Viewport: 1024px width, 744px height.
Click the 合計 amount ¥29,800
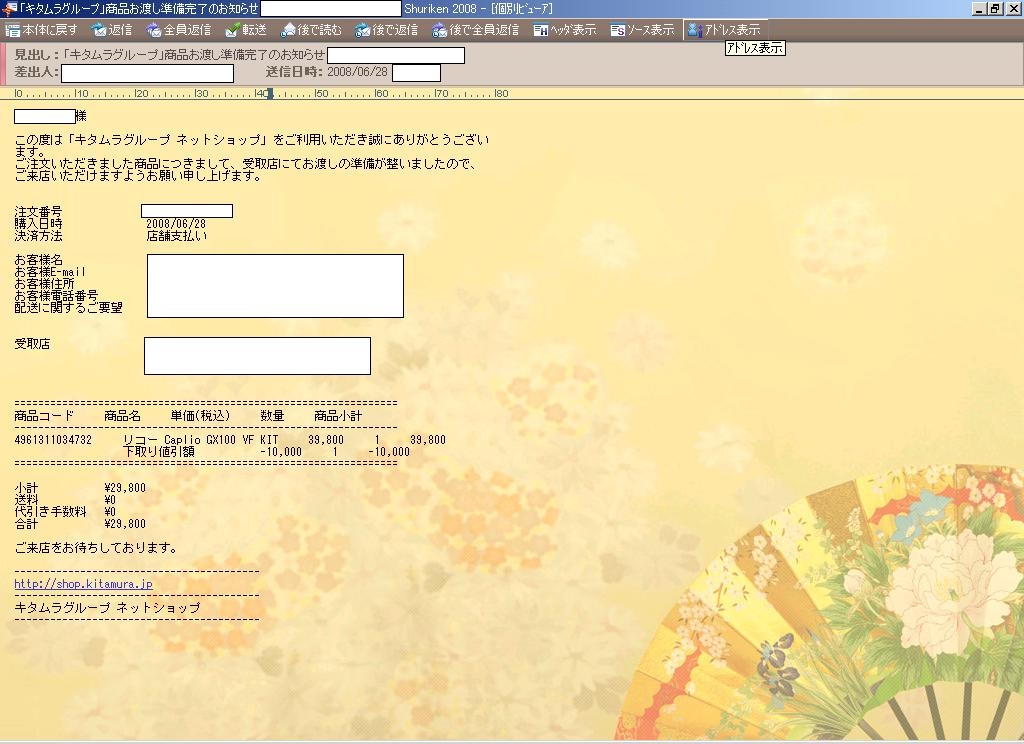[x=125, y=524]
